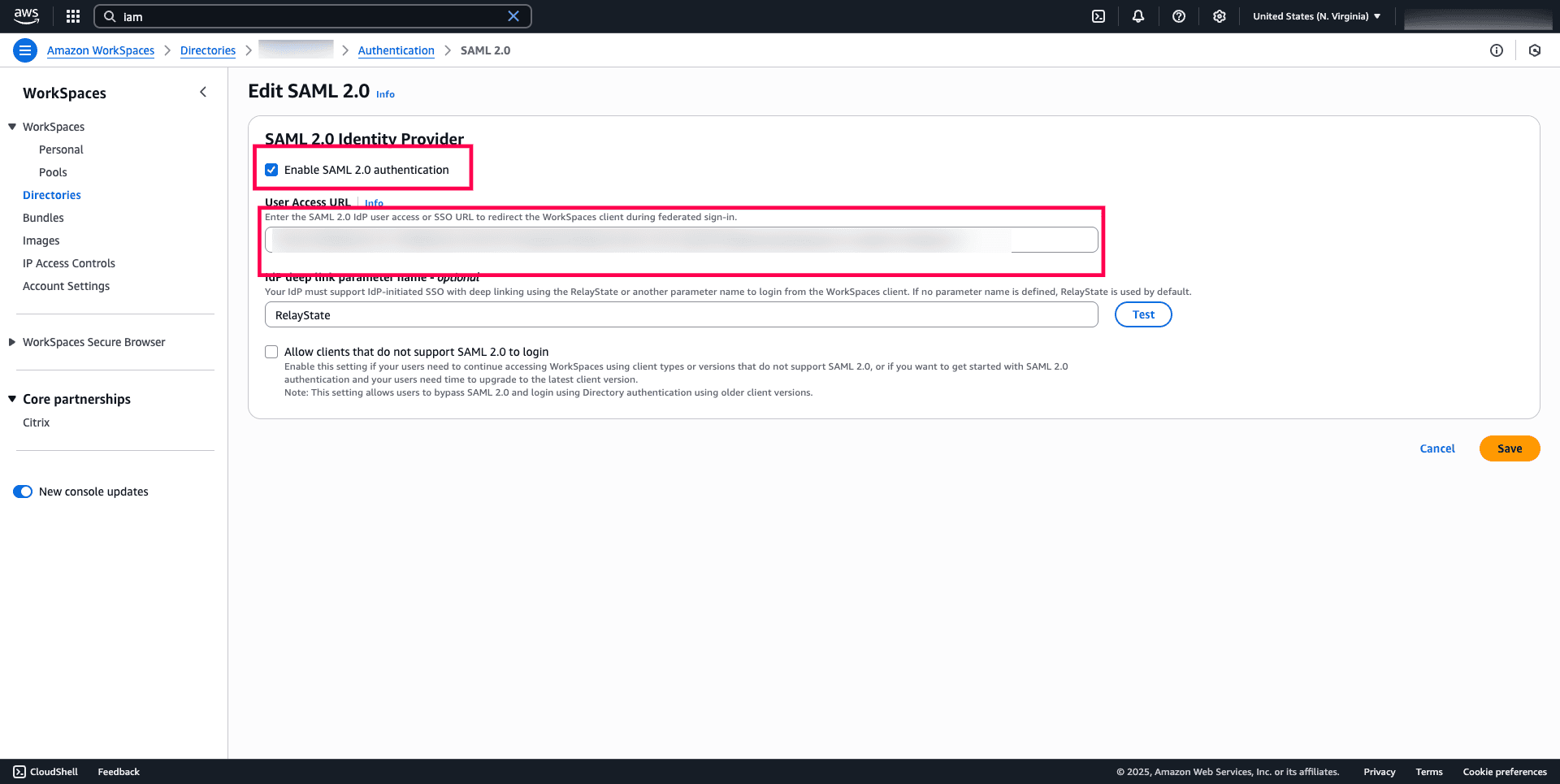Click the Feedback link in the footer

click(119, 772)
